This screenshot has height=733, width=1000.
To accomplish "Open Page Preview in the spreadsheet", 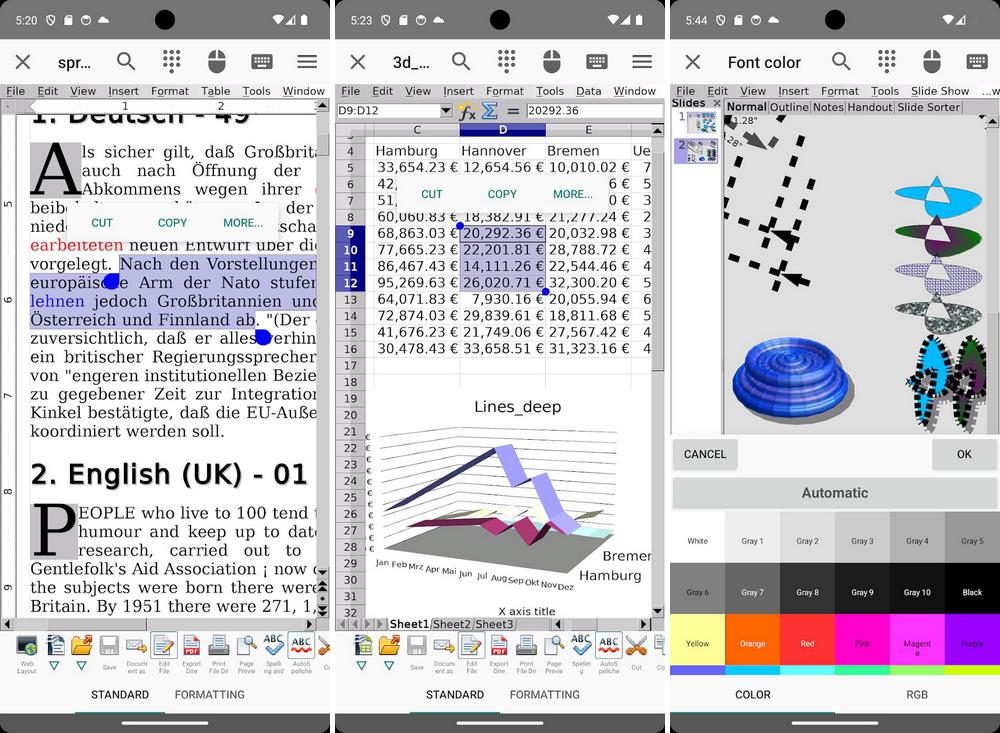I will (553, 645).
